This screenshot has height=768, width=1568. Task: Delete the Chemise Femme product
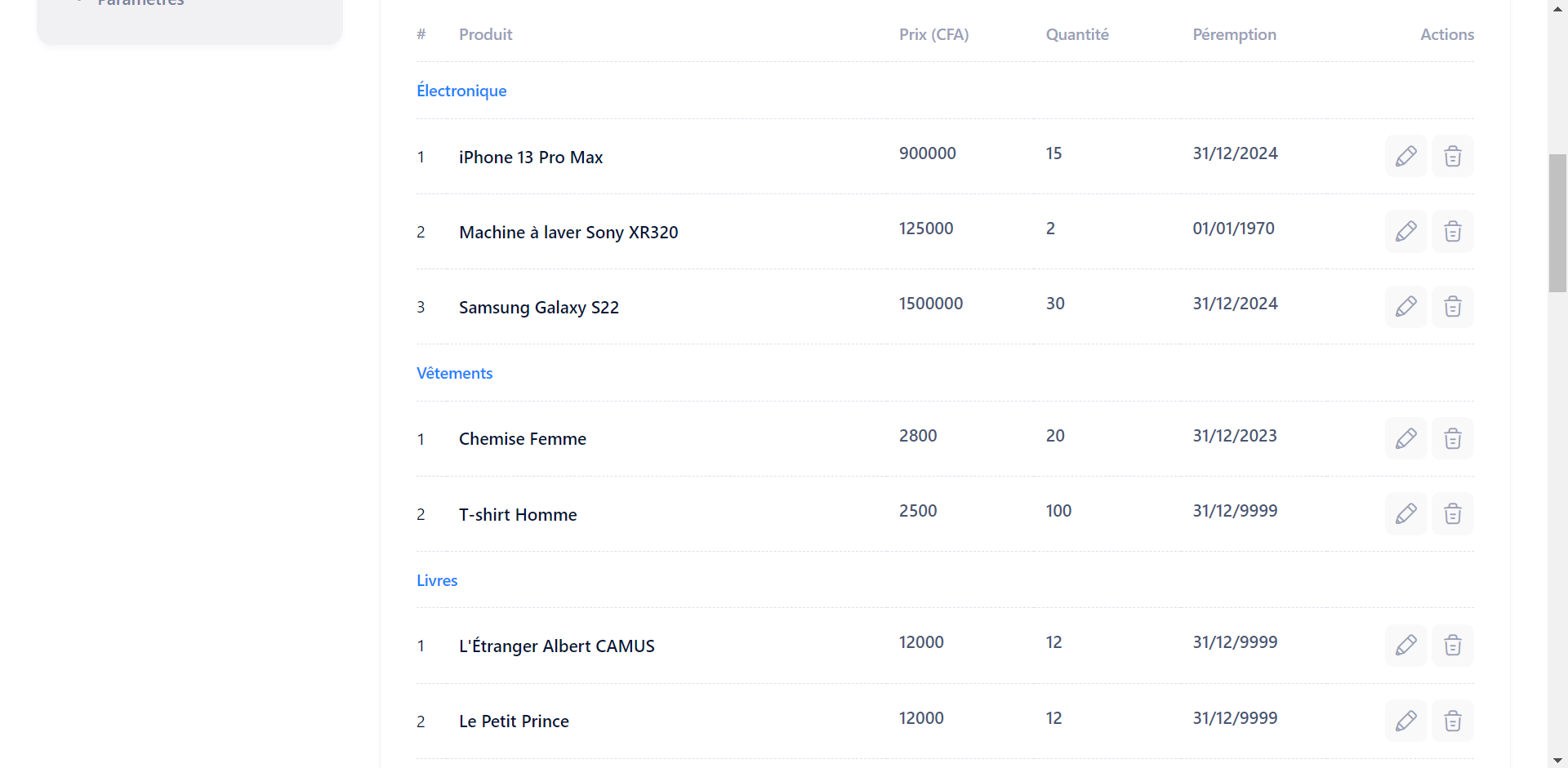click(1452, 438)
